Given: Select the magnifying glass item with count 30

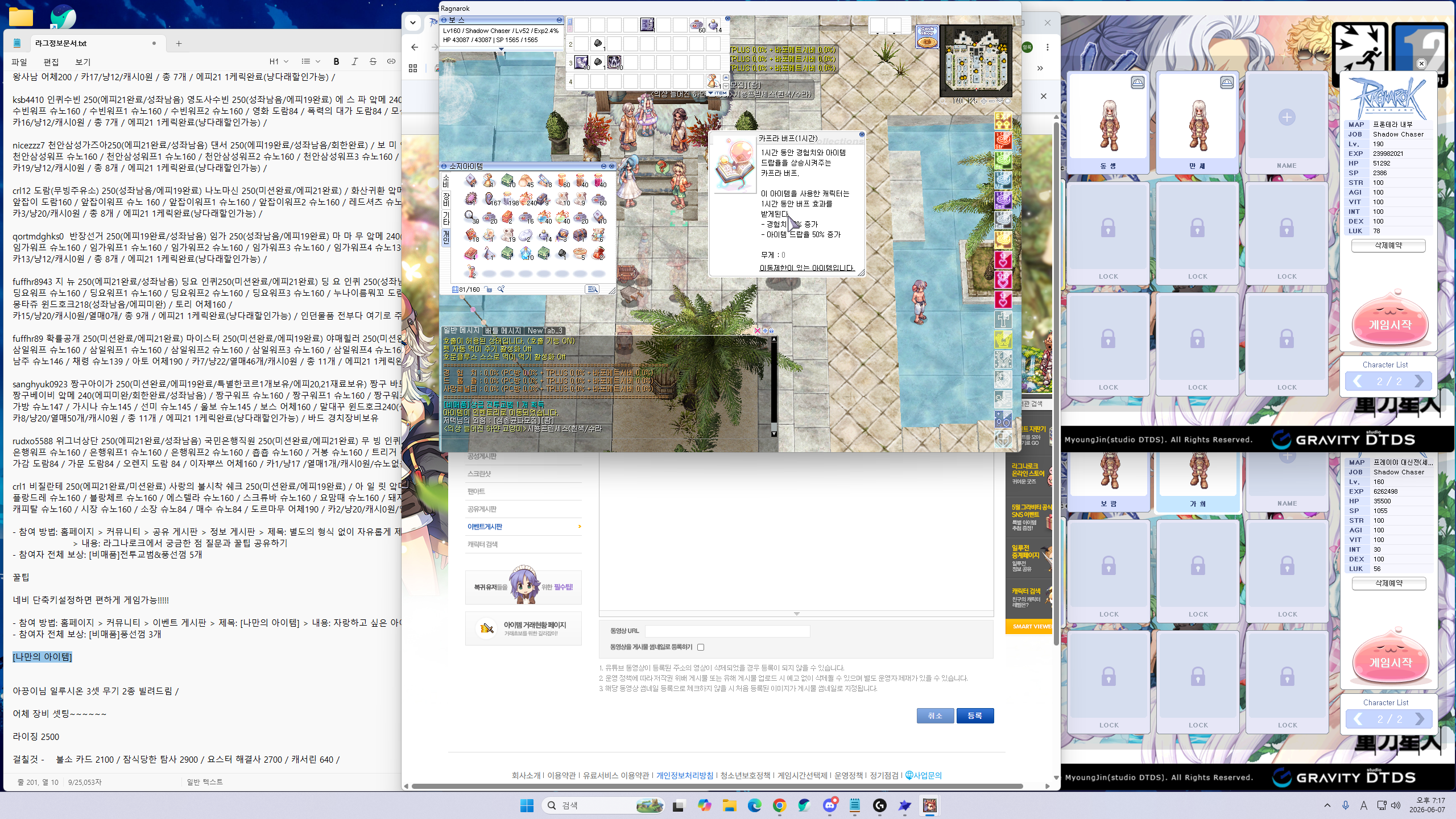Looking at the screenshot, I should point(470,217).
